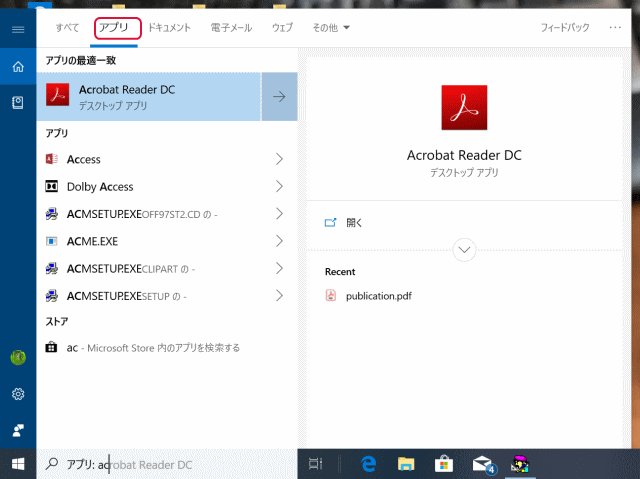This screenshot has height=479, width=640.
Task: Click 開く to open Acrobat Reader
Action: pos(354,222)
